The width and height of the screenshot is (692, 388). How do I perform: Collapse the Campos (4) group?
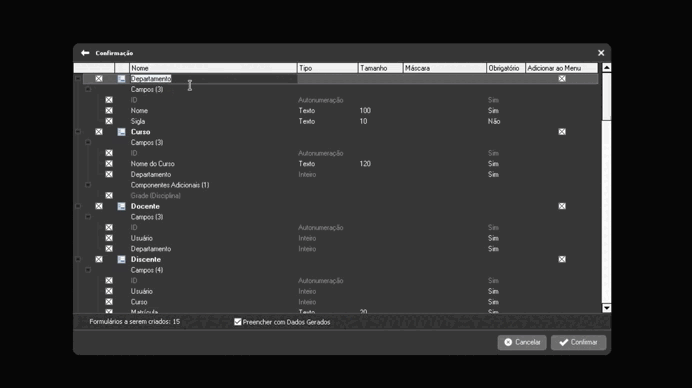point(88,270)
